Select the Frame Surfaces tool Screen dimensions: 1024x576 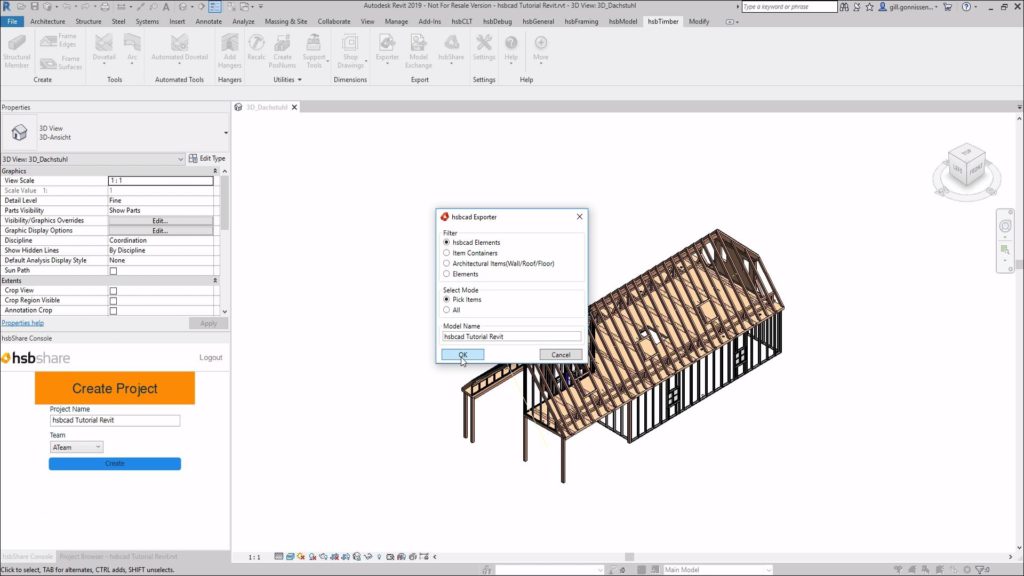pos(60,63)
